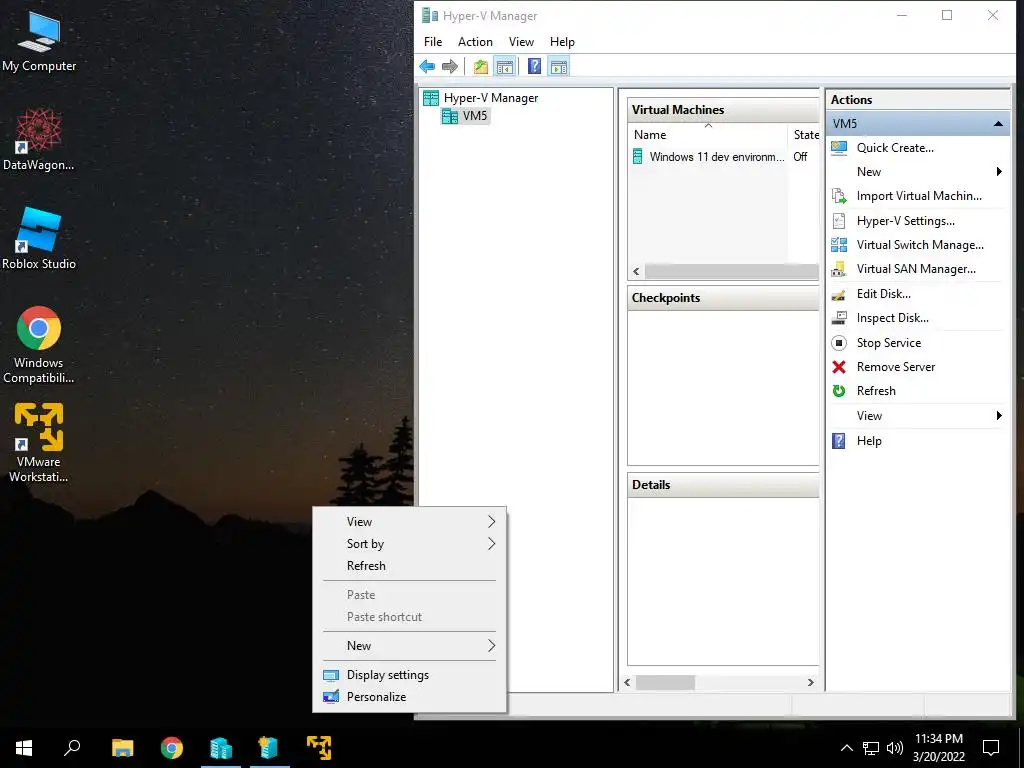Screen dimensions: 1024x768
Task: Select Hyper-V Manager root node in tree
Action: pyautogui.click(x=481, y=98)
